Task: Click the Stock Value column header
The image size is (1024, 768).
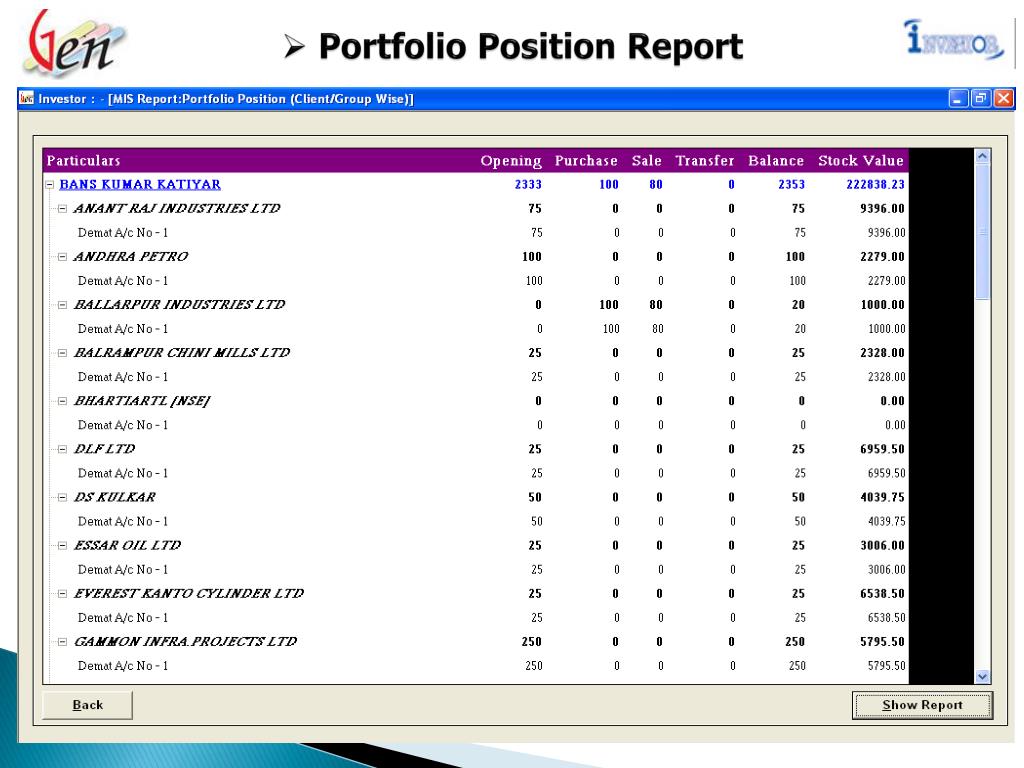Action: point(860,161)
